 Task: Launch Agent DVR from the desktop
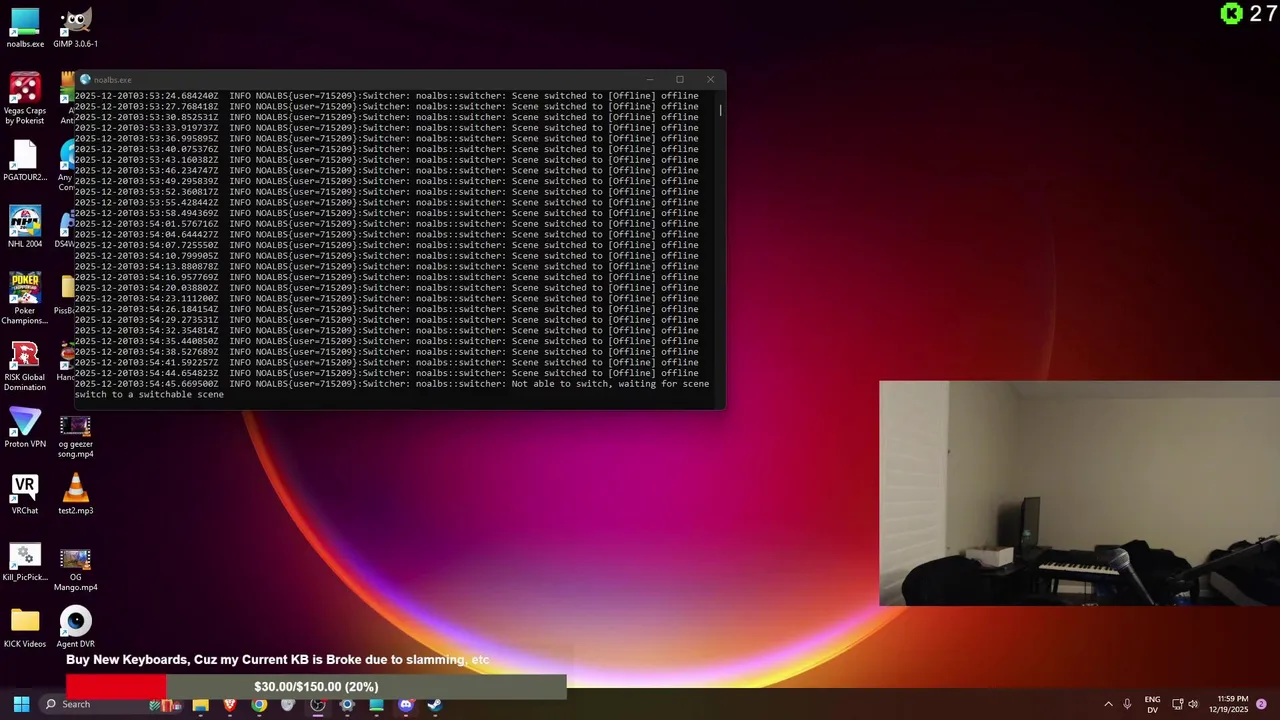tap(75, 629)
